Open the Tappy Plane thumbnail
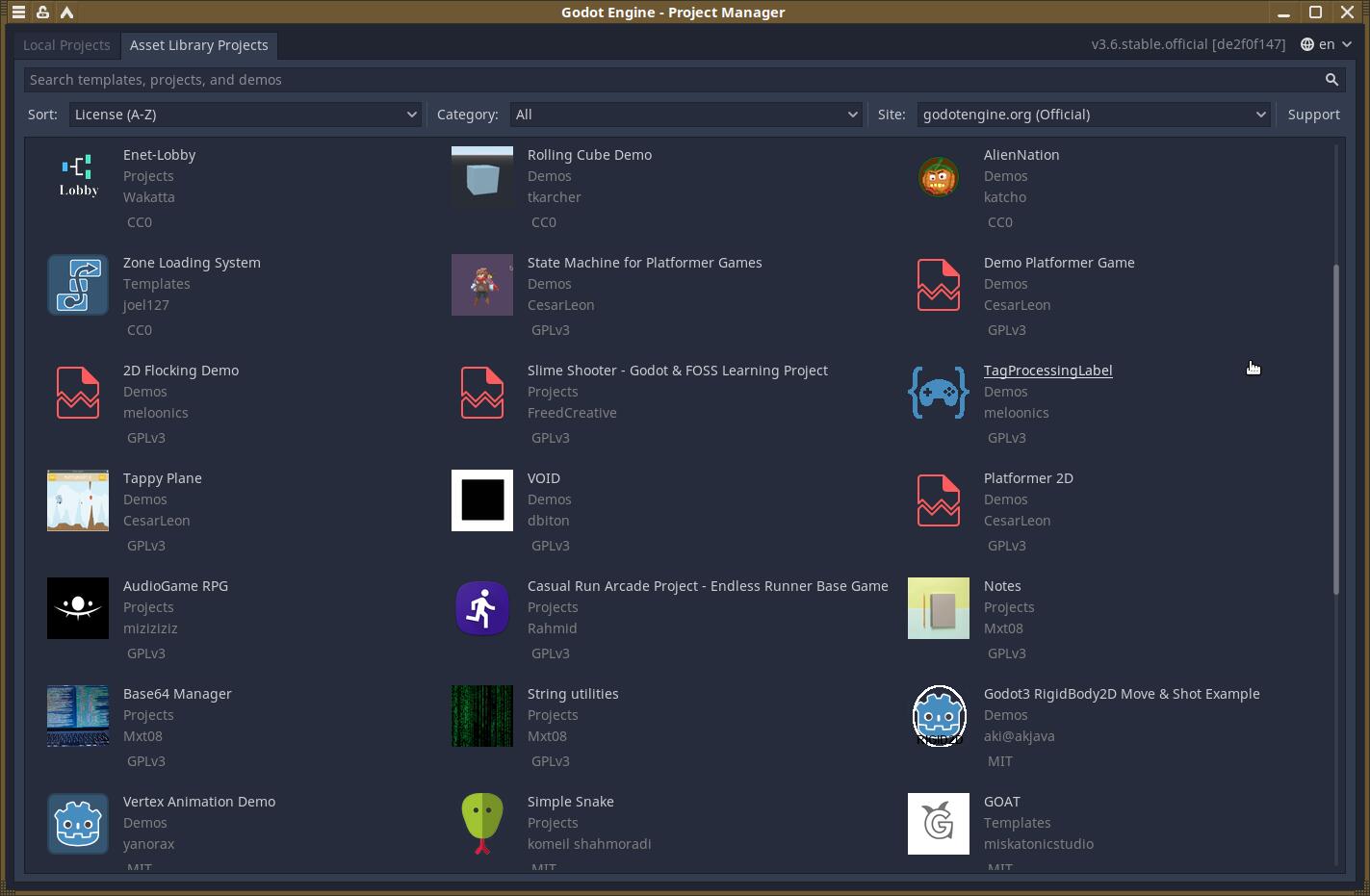 pyautogui.click(x=78, y=500)
